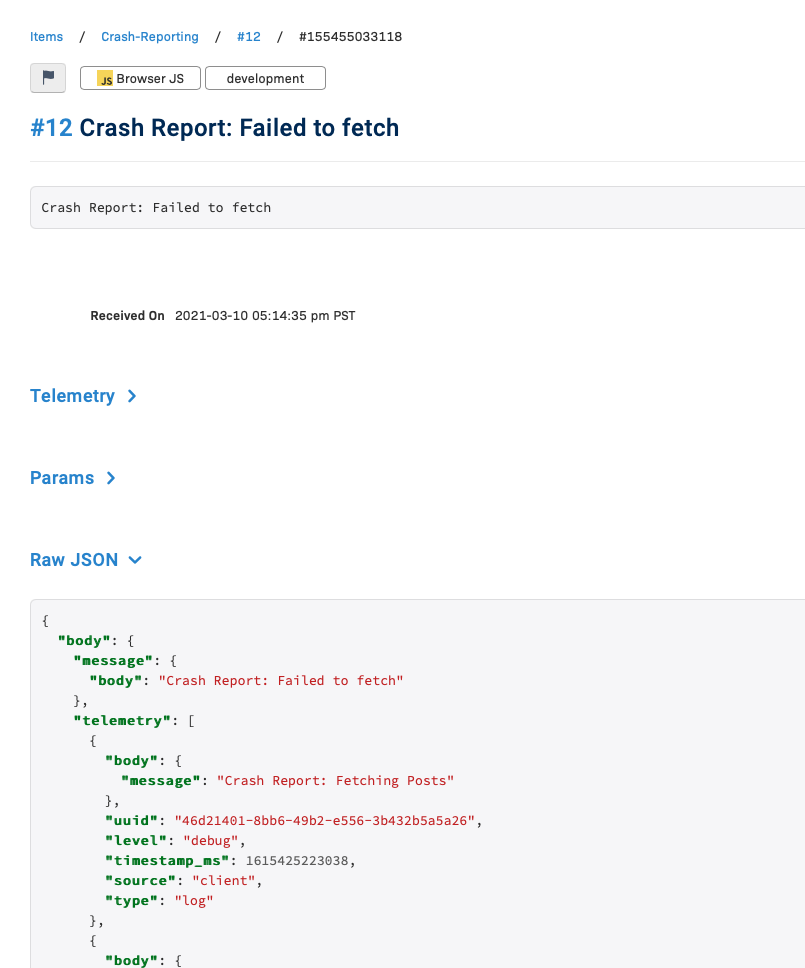
Task: Click the Telemetry chevron arrow
Action: click(131, 396)
